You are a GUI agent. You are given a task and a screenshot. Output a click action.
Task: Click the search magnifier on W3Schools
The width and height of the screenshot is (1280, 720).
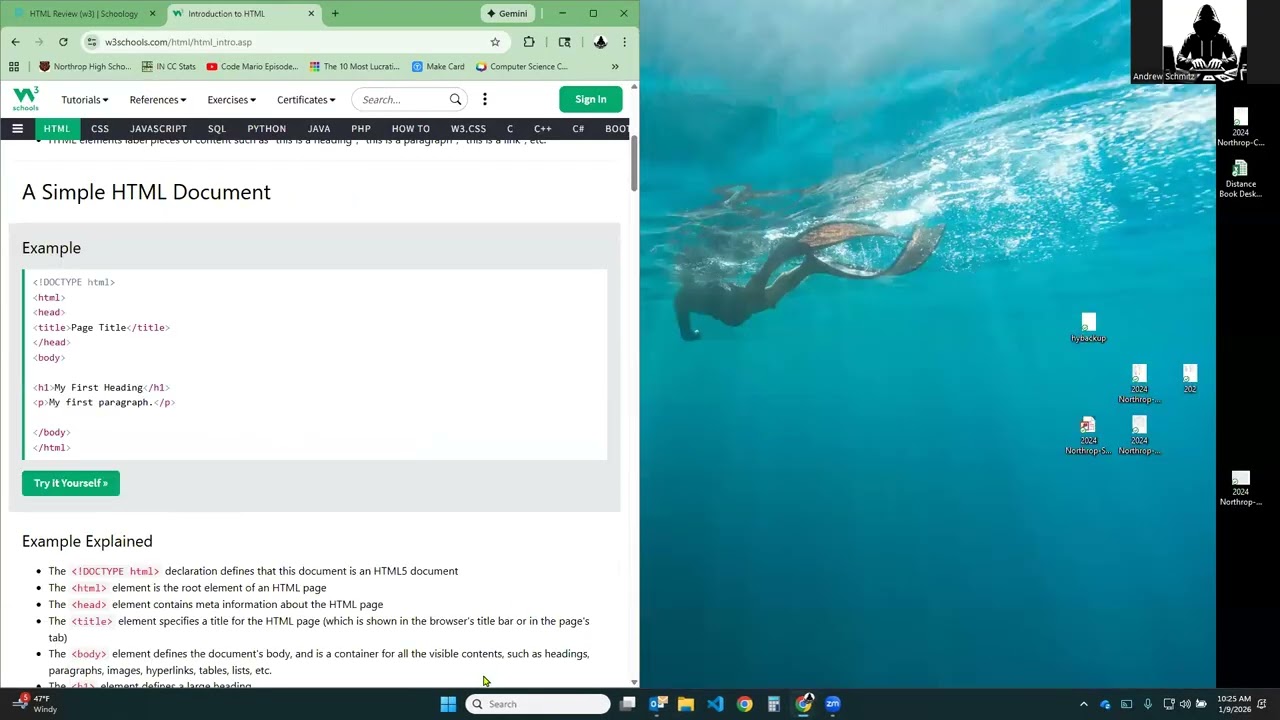click(x=455, y=99)
